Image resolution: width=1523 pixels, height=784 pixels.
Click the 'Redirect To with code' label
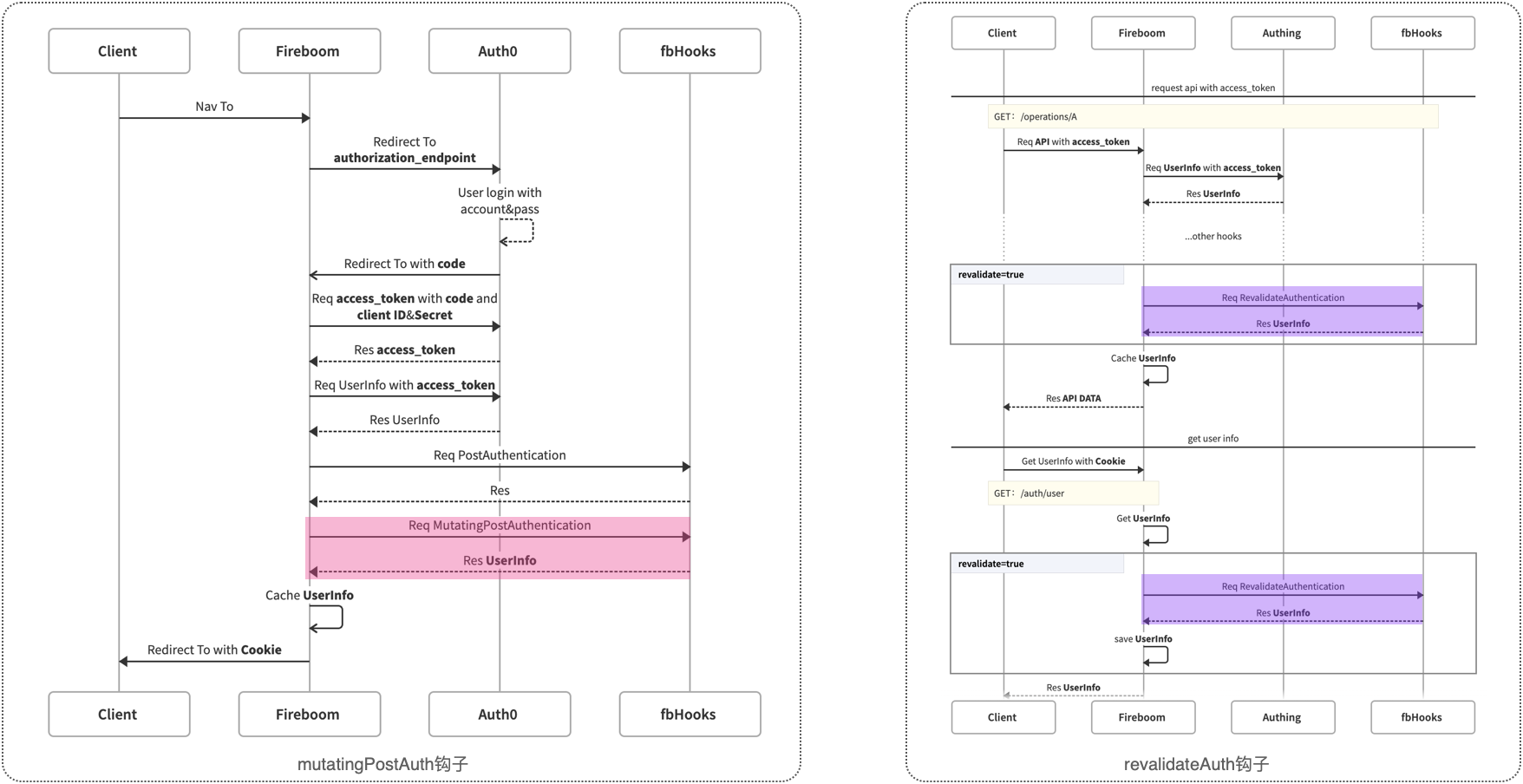point(404,264)
